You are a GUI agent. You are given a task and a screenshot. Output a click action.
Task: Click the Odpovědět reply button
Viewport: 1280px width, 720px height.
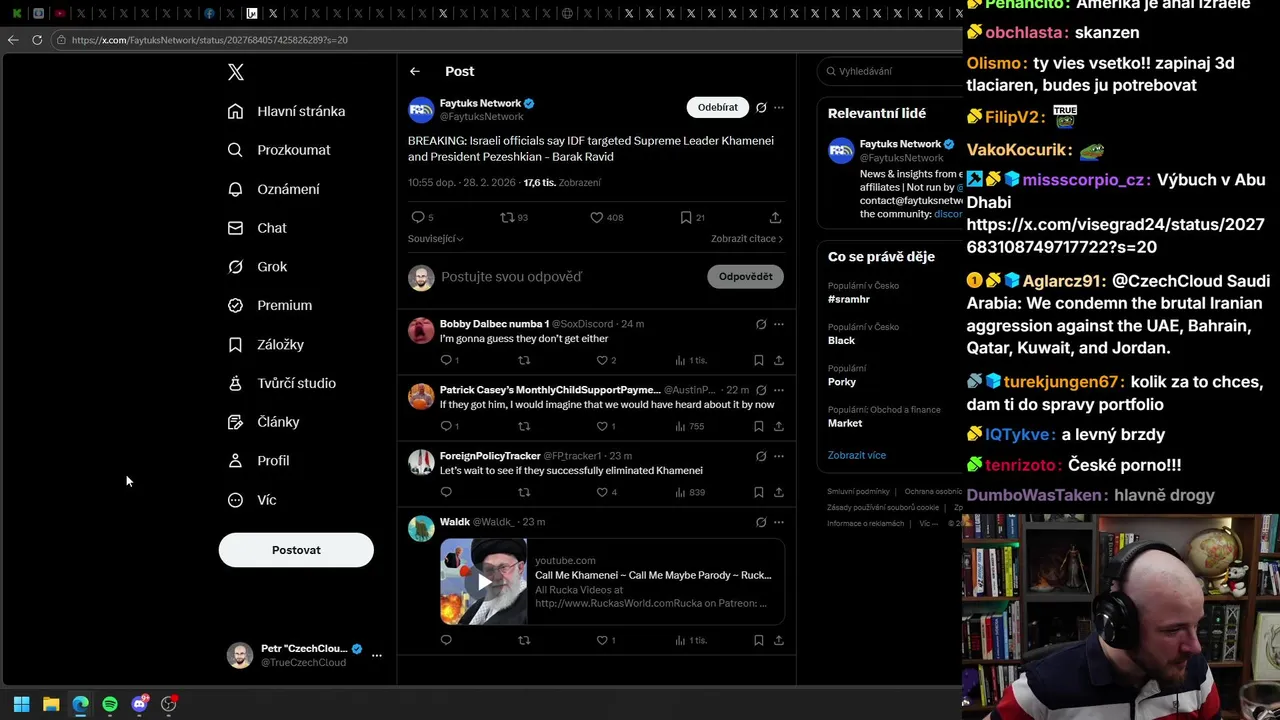coord(745,277)
